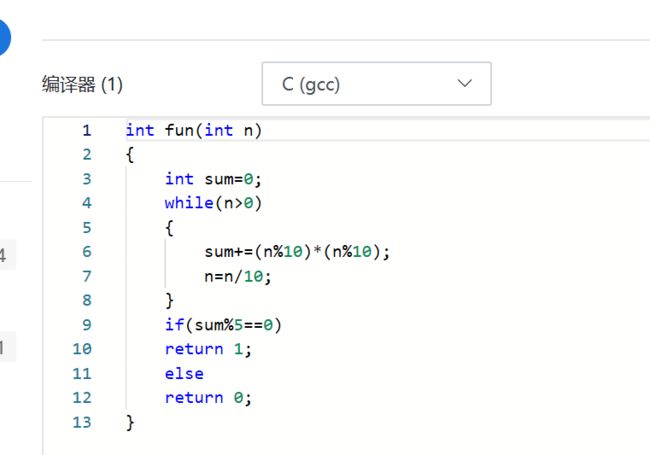Click 'sum+=(n%10)*(n%10);' code line
The width and height of the screenshot is (650, 455).
(297, 252)
